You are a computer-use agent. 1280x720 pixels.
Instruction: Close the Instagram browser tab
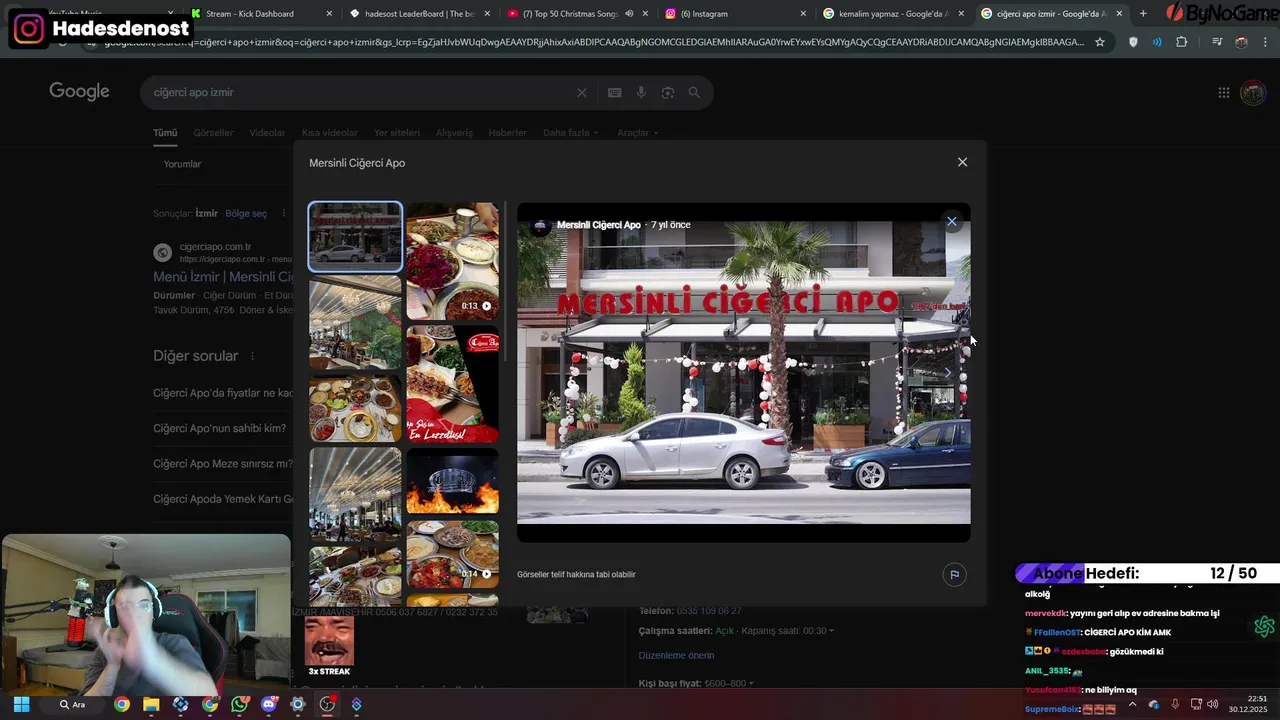tap(803, 14)
